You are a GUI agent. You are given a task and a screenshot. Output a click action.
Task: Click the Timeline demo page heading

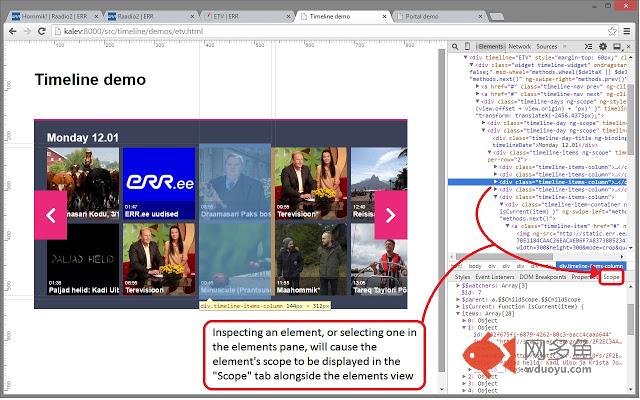pyautogui.click(x=90, y=80)
